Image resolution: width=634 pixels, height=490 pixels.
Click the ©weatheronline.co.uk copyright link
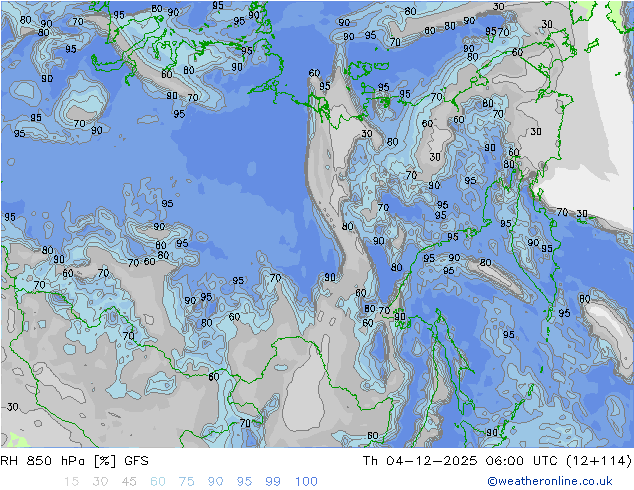pos(550,481)
